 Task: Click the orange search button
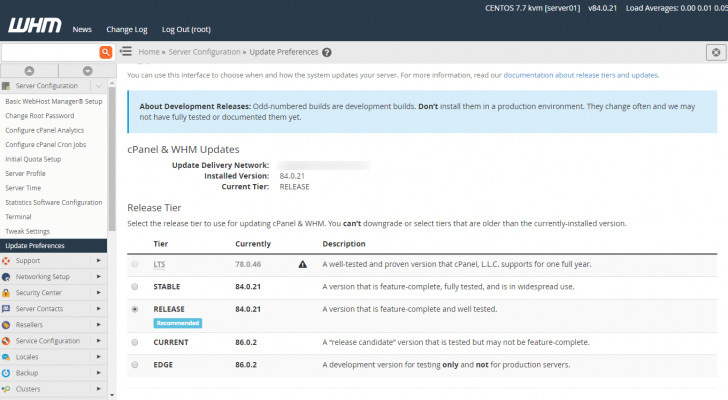click(x=105, y=51)
